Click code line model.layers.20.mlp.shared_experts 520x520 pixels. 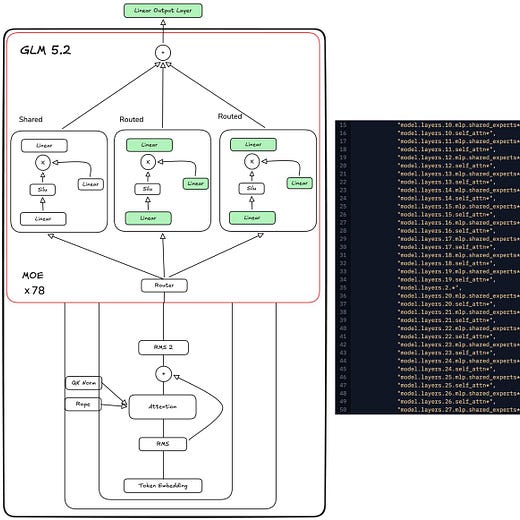459,296
